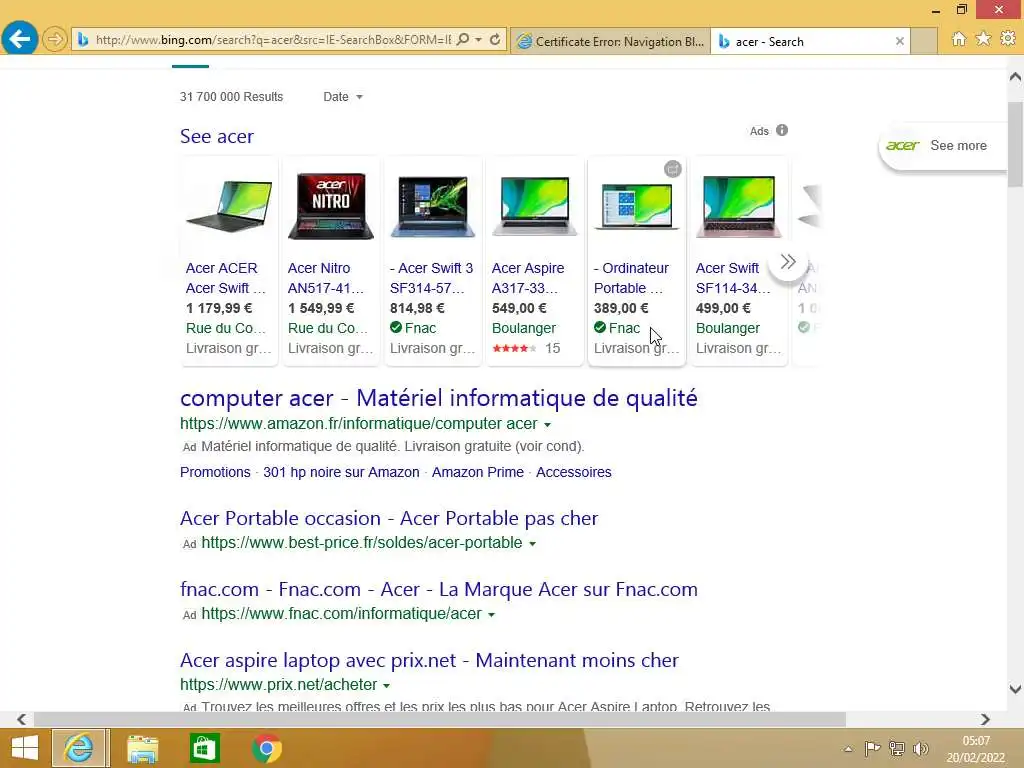
Task: Open the Acer Swift 3 laptop image
Action: pos(433,206)
